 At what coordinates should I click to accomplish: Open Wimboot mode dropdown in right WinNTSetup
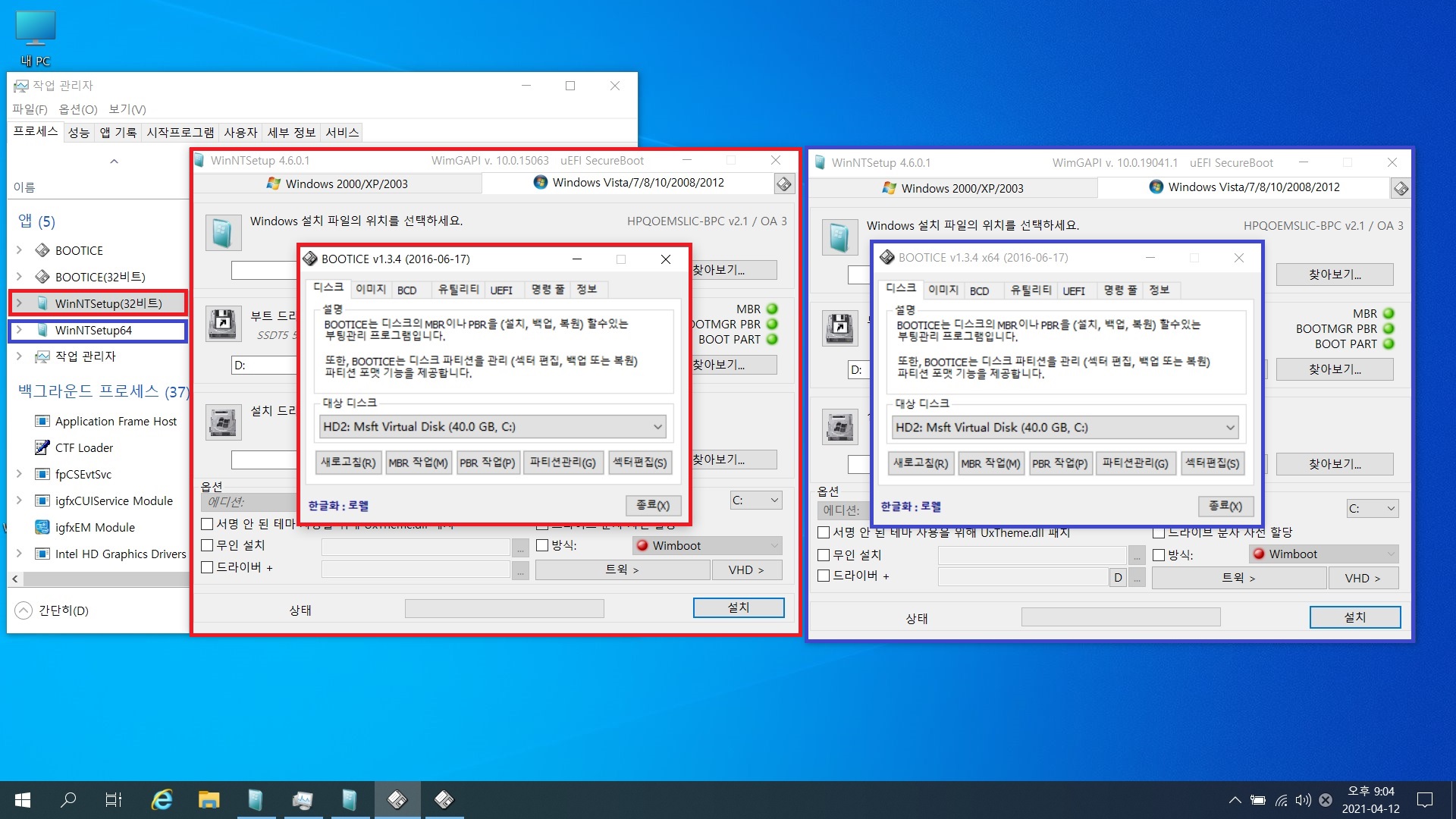point(1324,554)
